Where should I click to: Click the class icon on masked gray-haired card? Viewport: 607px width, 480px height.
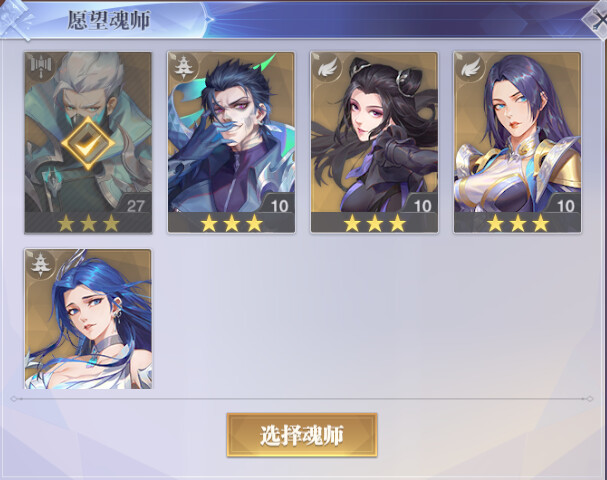40,67
